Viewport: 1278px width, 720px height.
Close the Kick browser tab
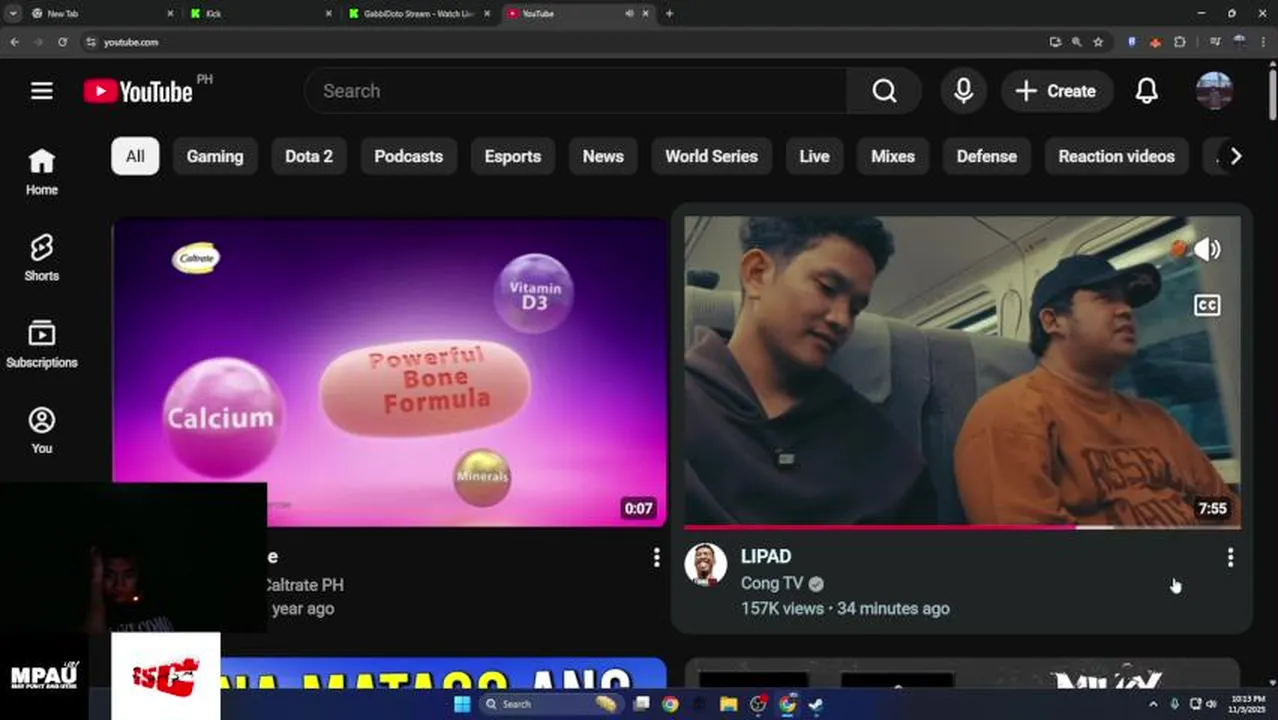pos(329,13)
